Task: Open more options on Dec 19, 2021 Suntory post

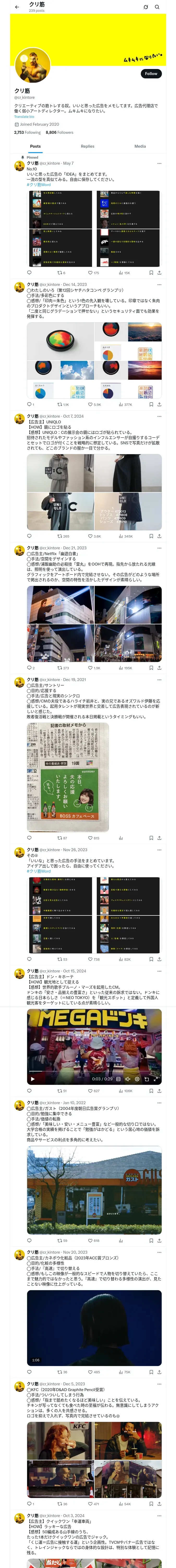Action: [x=159, y=679]
